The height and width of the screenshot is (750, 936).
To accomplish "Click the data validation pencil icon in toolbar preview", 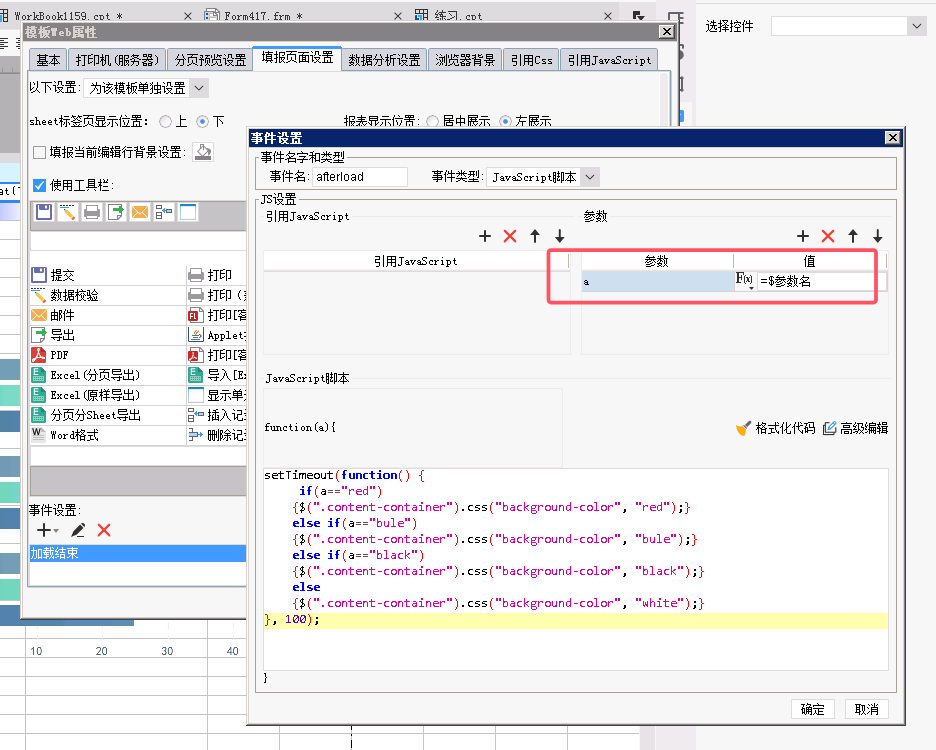I will tap(67, 212).
